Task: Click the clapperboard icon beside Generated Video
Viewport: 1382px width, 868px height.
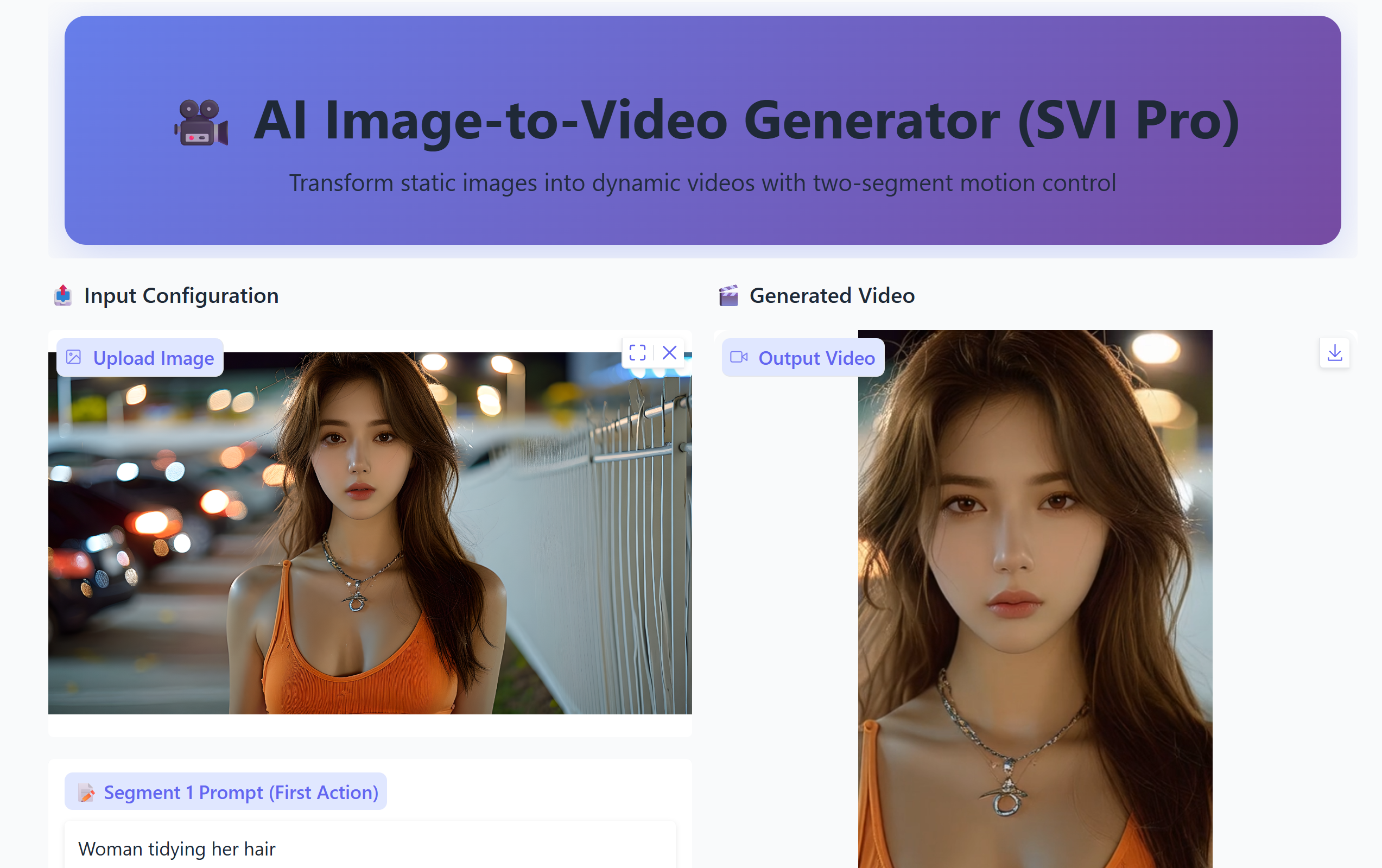Action: click(x=728, y=296)
